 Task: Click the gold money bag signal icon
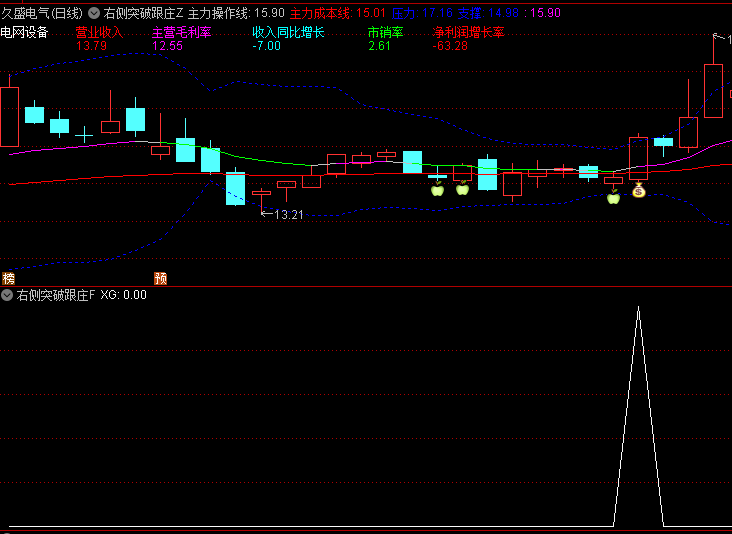639,190
